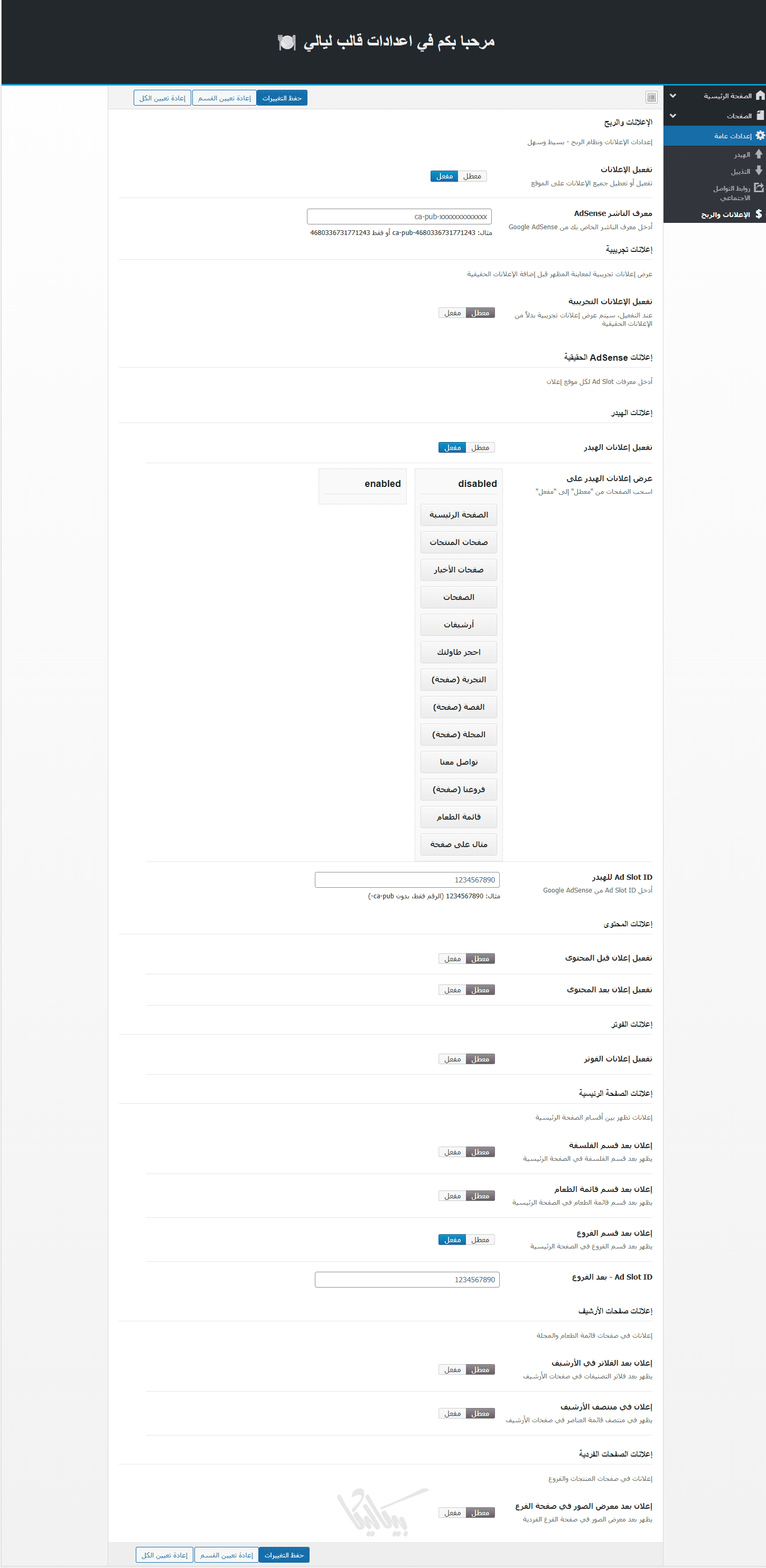Set تفعيل الإعلانات to معطل
Viewport: 766px width, 1568px height.
coord(472,176)
